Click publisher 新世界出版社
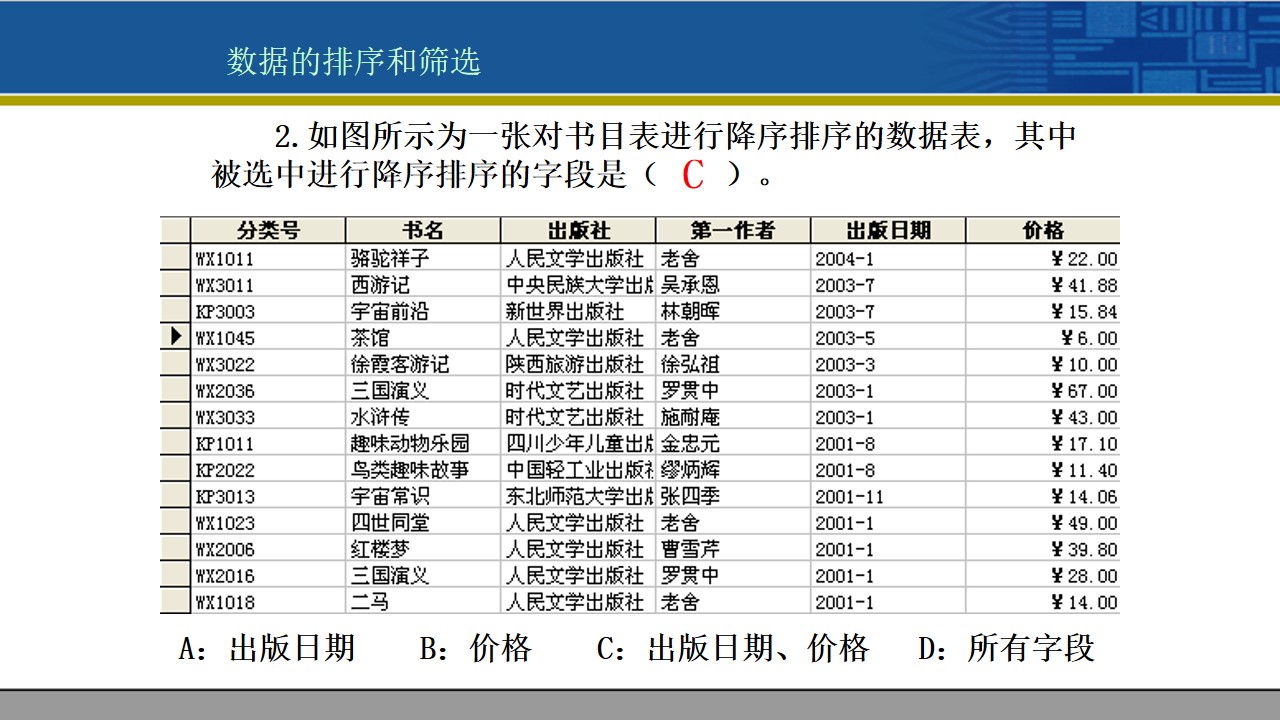This screenshot has height=720, width=1280. click(x=565, y=311)
